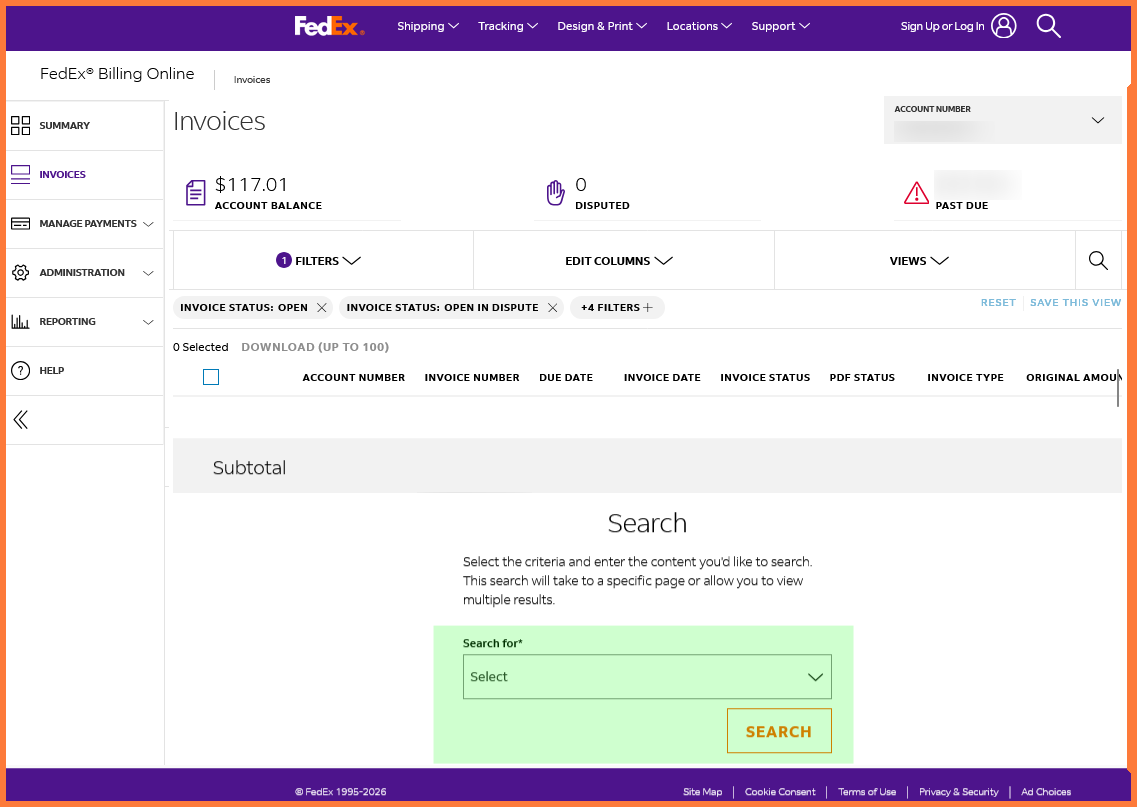The height and width of the screenshot is (807, 1137).
Task: Click SAVE THIS VIEW link
Action: [1075, 302]
